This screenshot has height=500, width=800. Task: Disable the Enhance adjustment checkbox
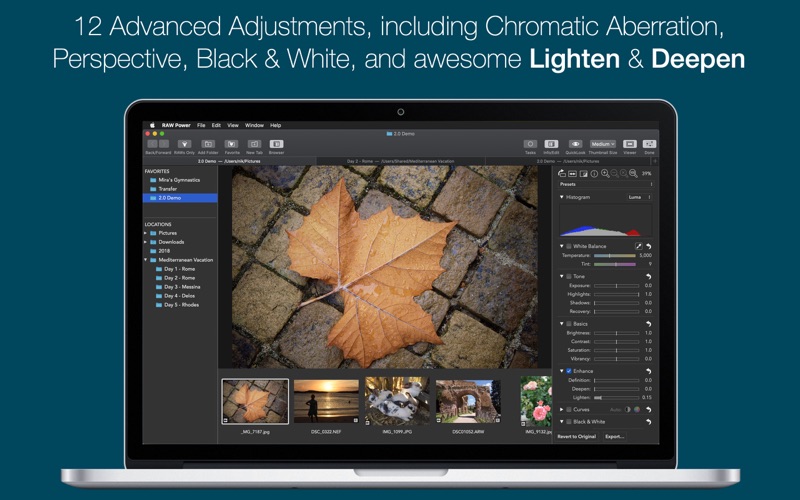569,371
